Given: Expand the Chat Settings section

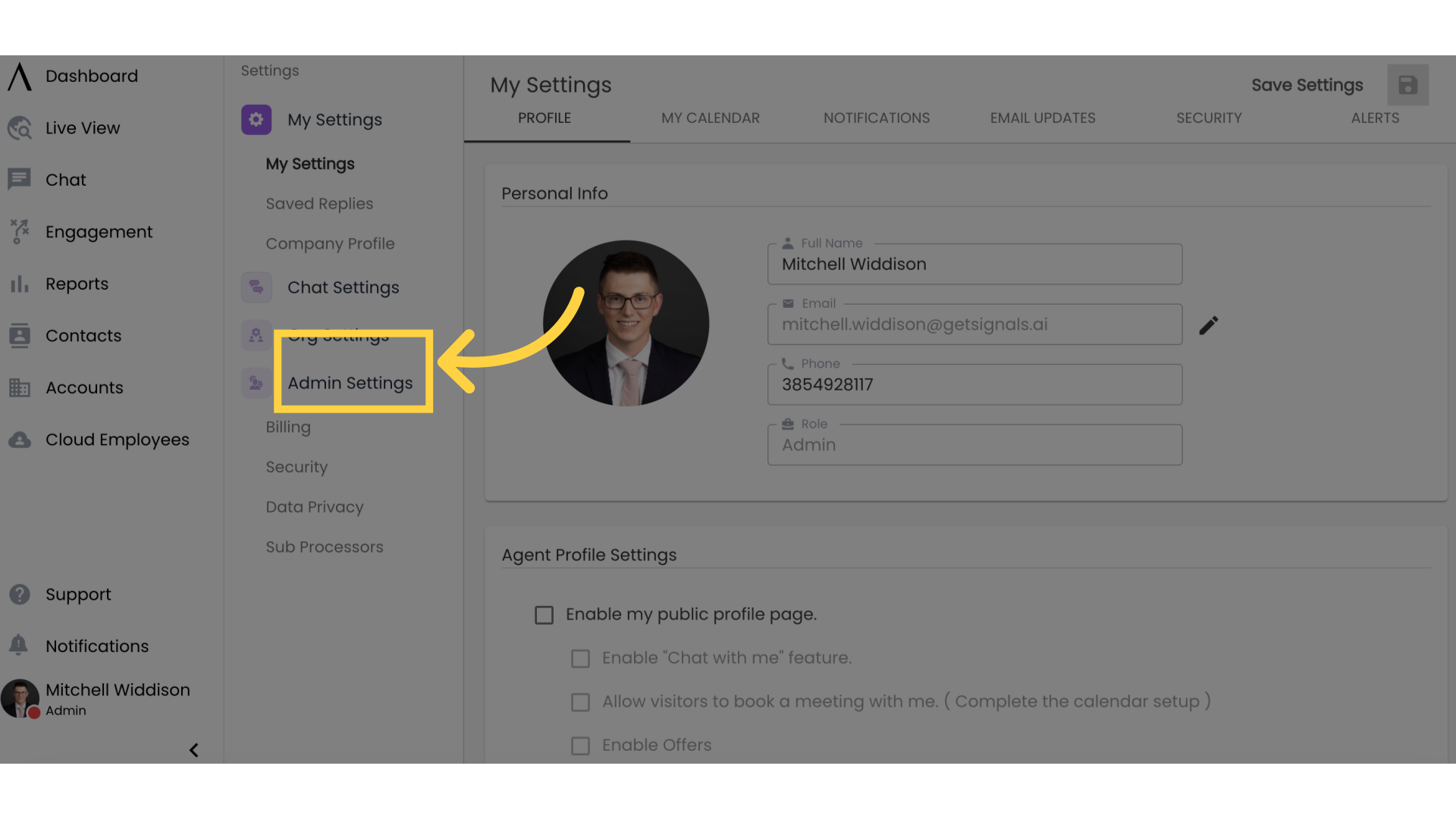Looking at the screenshot, I should tap(344, 287).
